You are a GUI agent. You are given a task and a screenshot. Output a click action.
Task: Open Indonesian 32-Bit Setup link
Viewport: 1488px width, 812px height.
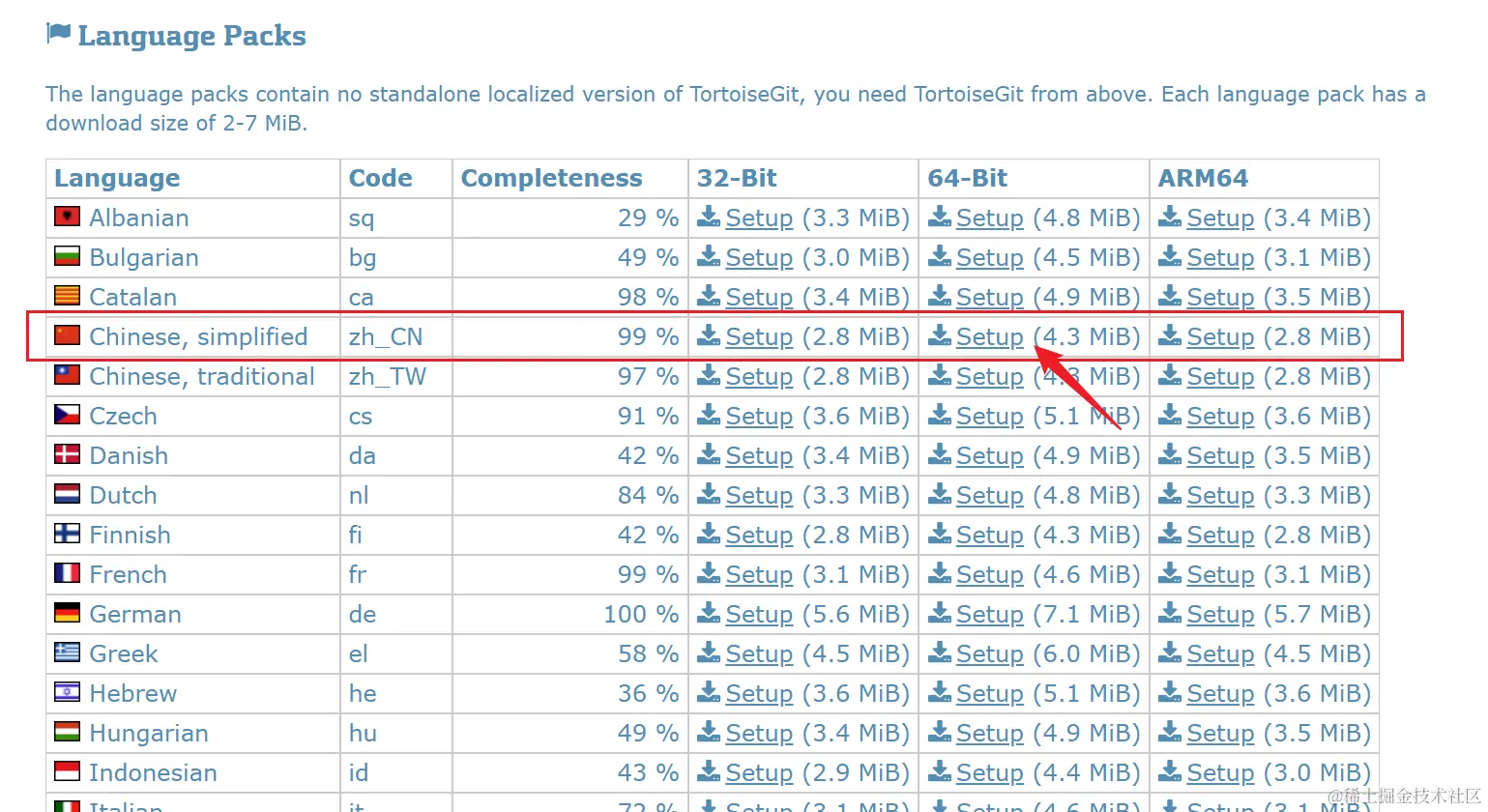[759, 772]
